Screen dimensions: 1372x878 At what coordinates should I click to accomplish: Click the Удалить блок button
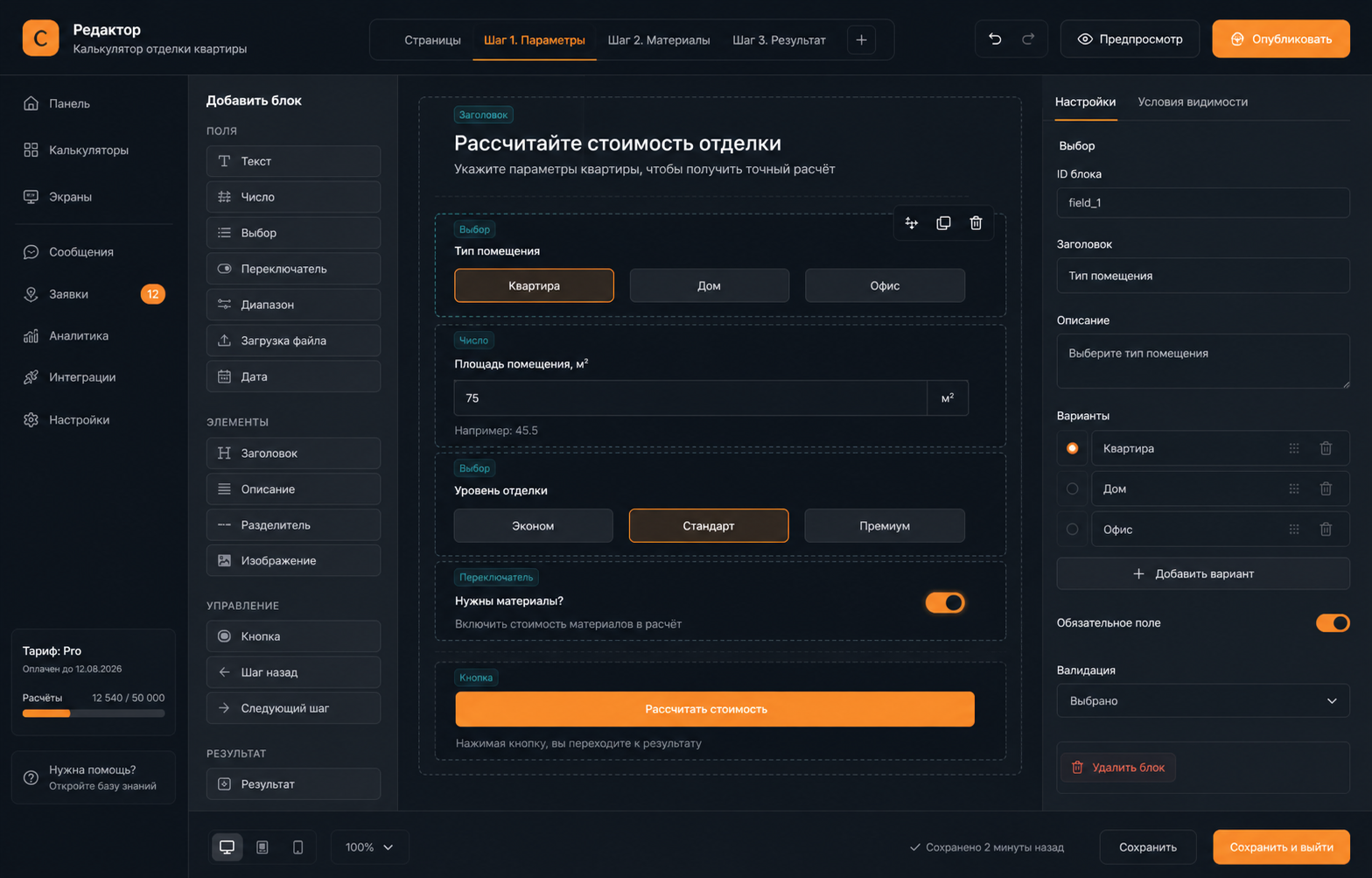(x=1118, y=767)
